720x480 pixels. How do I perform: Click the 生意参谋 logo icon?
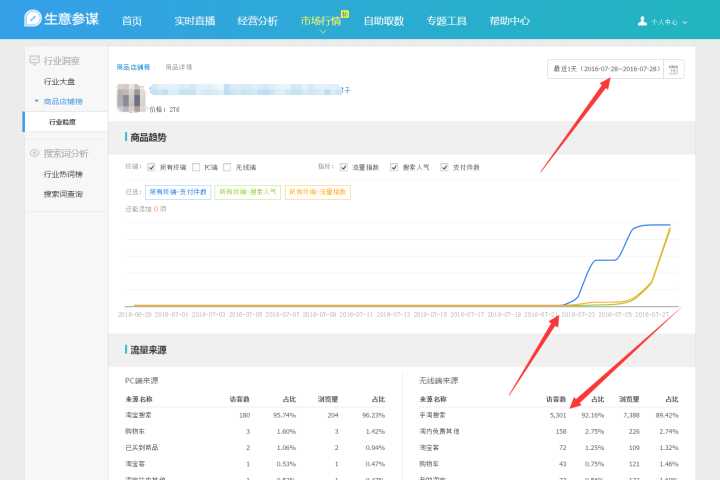click(34, 19)
